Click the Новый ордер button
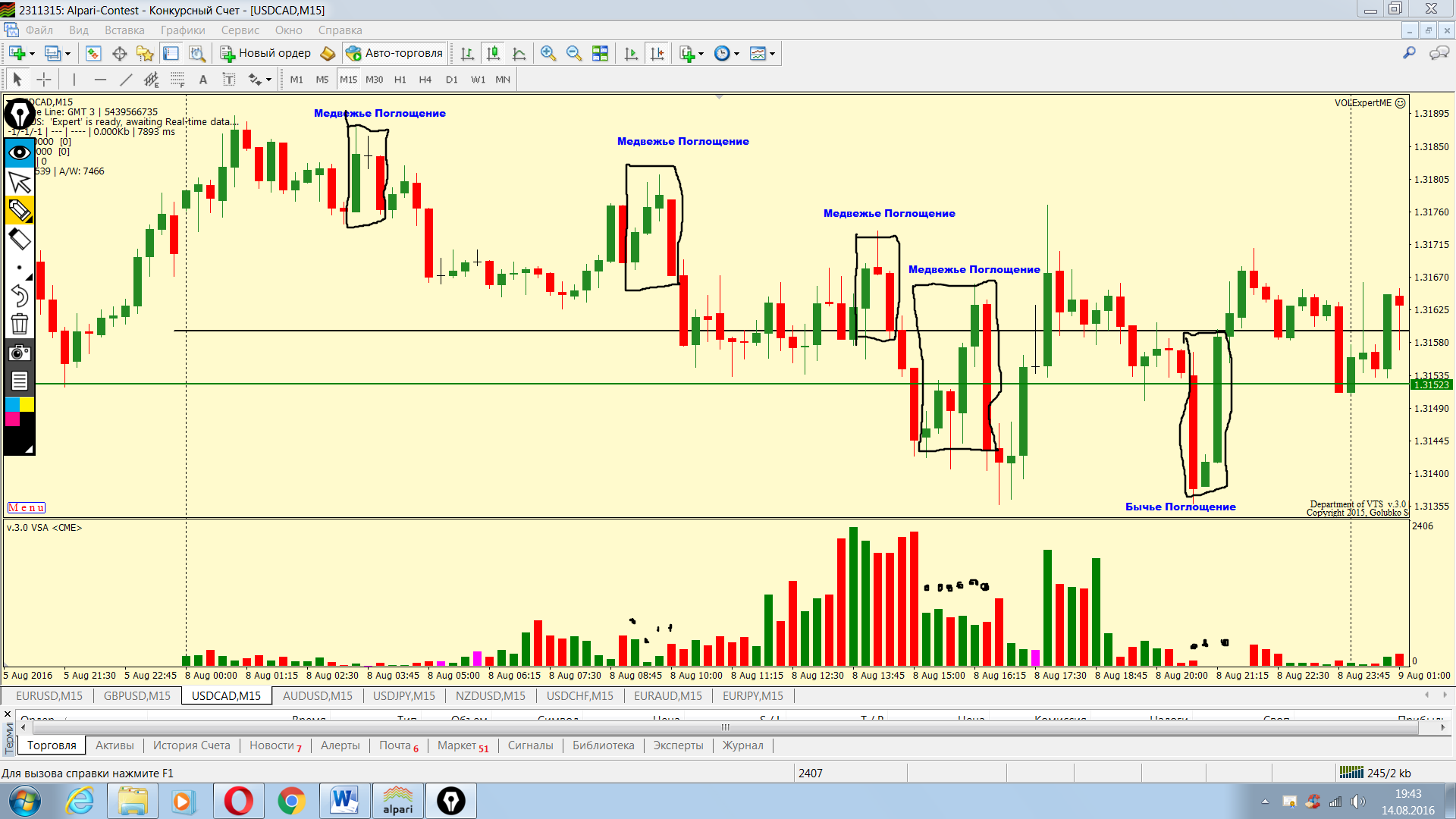 [265, 53]
